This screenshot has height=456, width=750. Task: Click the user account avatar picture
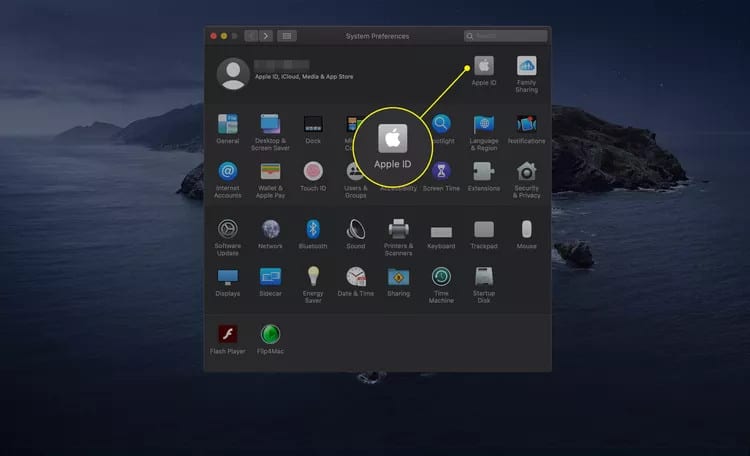(x=233, y=74)
